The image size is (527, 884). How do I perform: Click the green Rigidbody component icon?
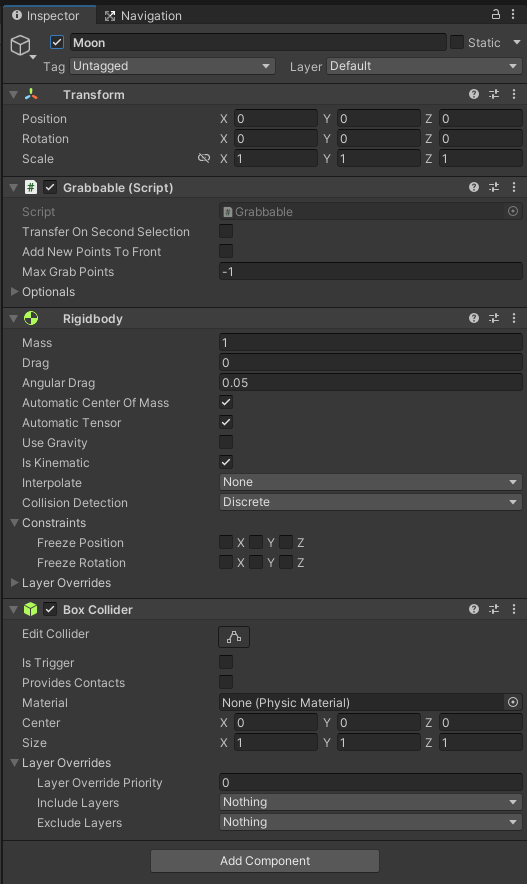[31, 319]
